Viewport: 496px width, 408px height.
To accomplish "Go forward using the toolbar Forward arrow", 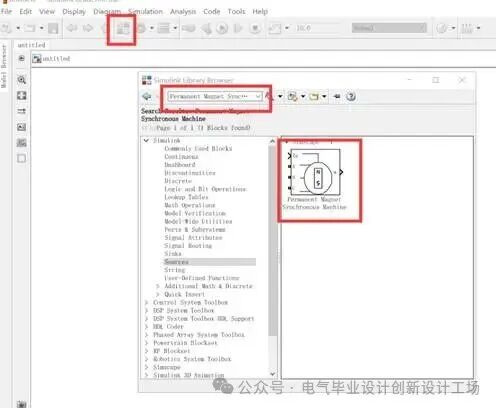I will 88,28.
